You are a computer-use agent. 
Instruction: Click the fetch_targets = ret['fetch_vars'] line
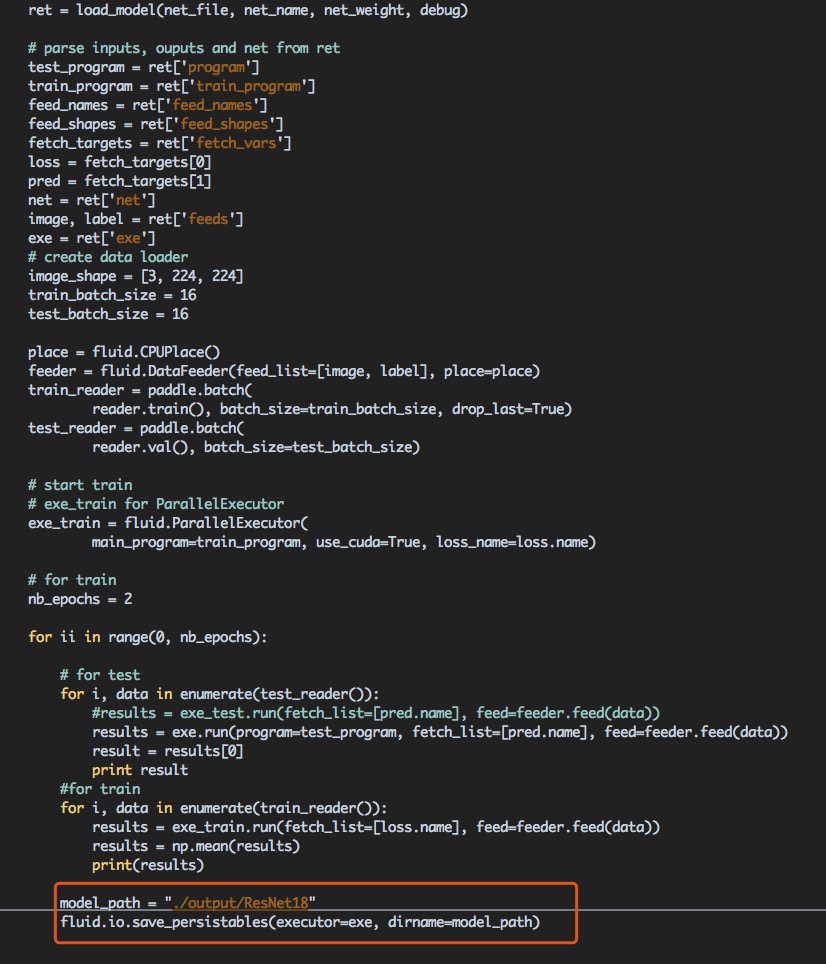point(160,143)
